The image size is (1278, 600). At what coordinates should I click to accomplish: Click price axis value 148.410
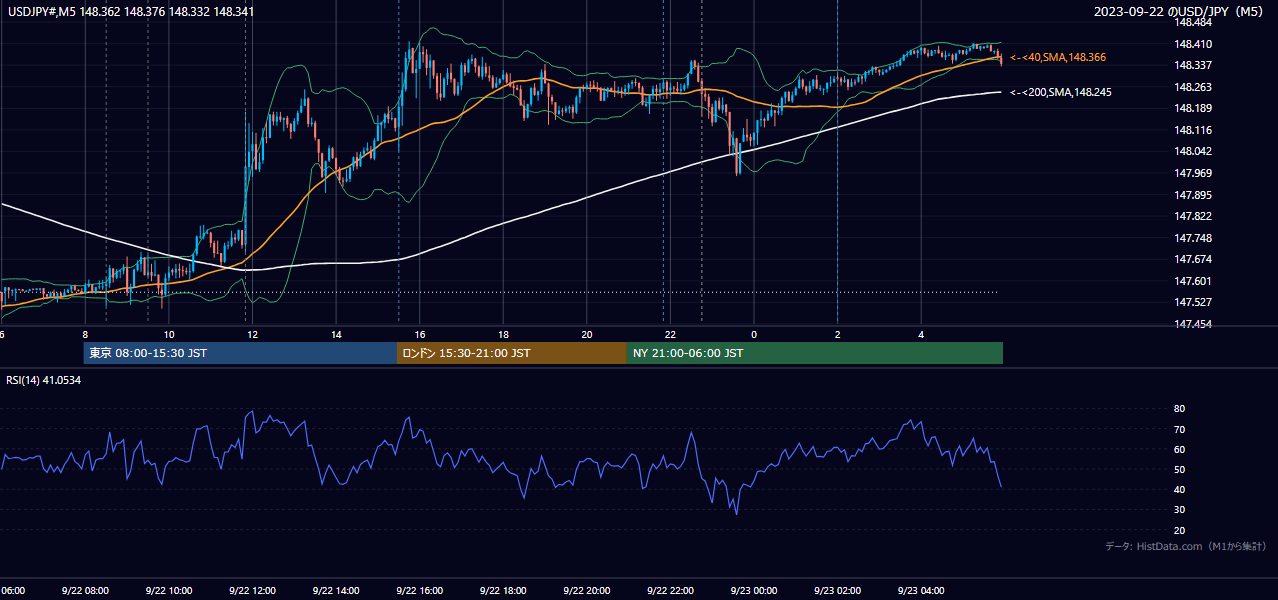tap(1194, 44)
